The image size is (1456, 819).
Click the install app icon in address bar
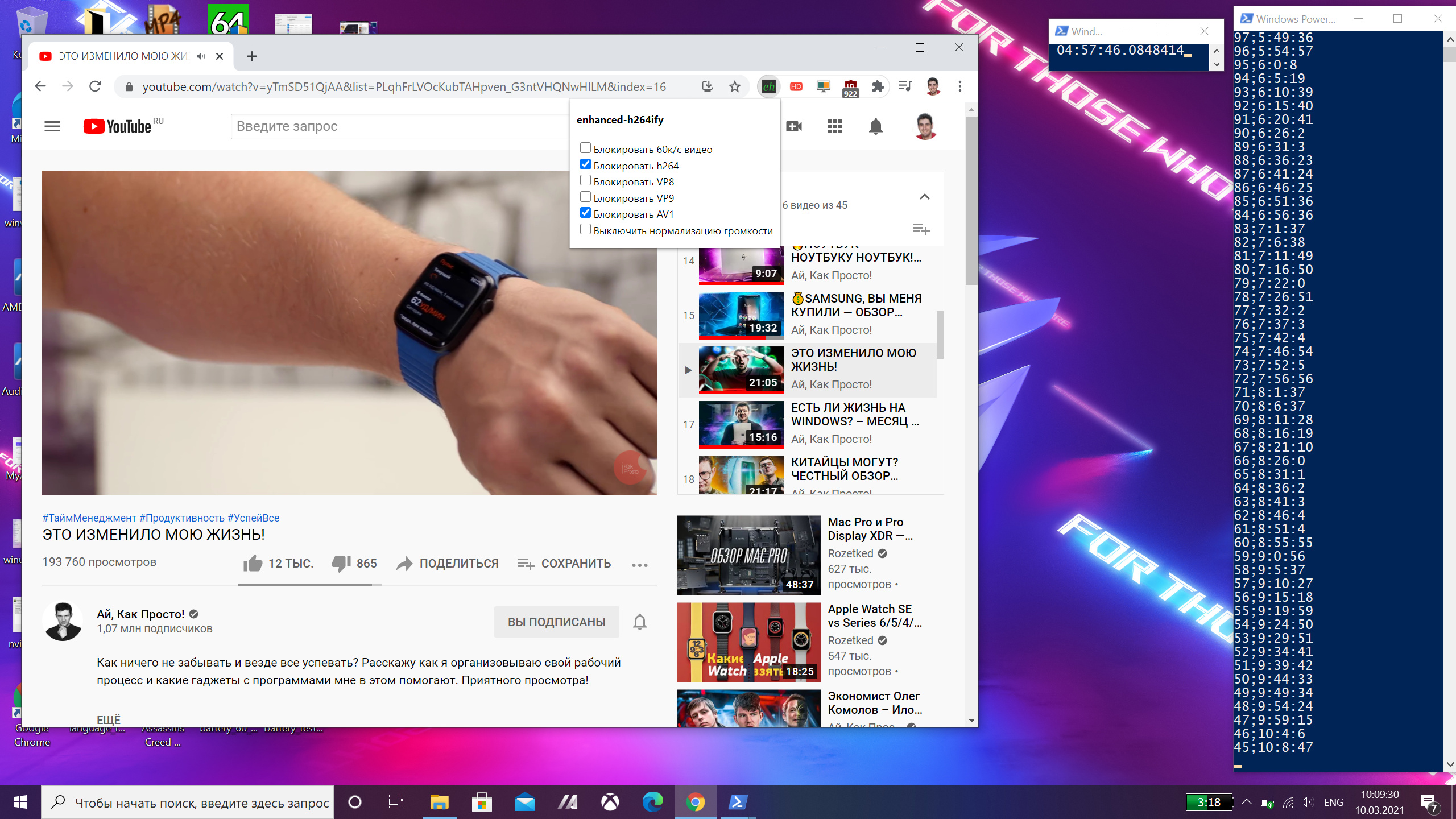point(707,86)
